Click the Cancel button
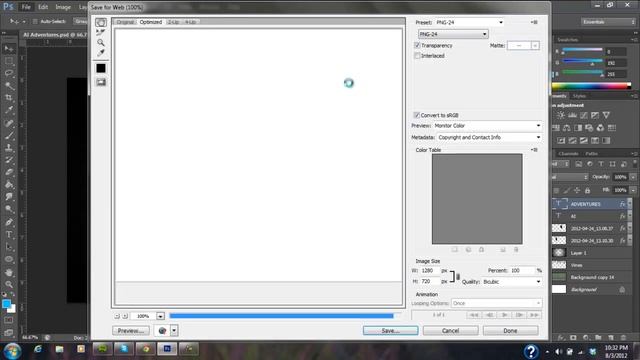Image resolution: width=640 pixels, height=360 pixels. (x=451, y=331)
